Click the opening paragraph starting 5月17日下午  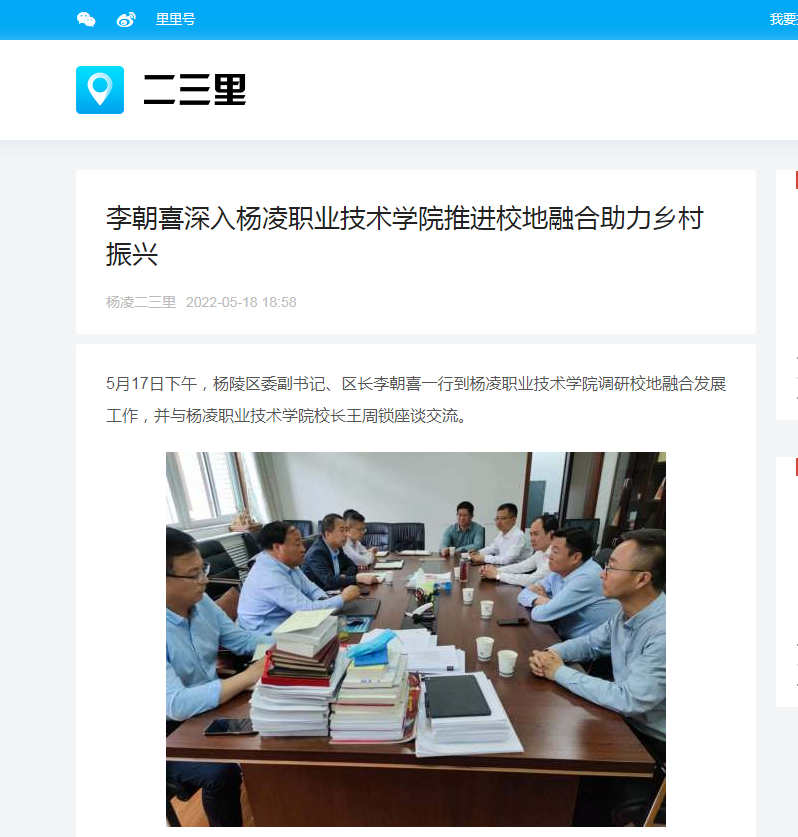click(x=416, y=399)
